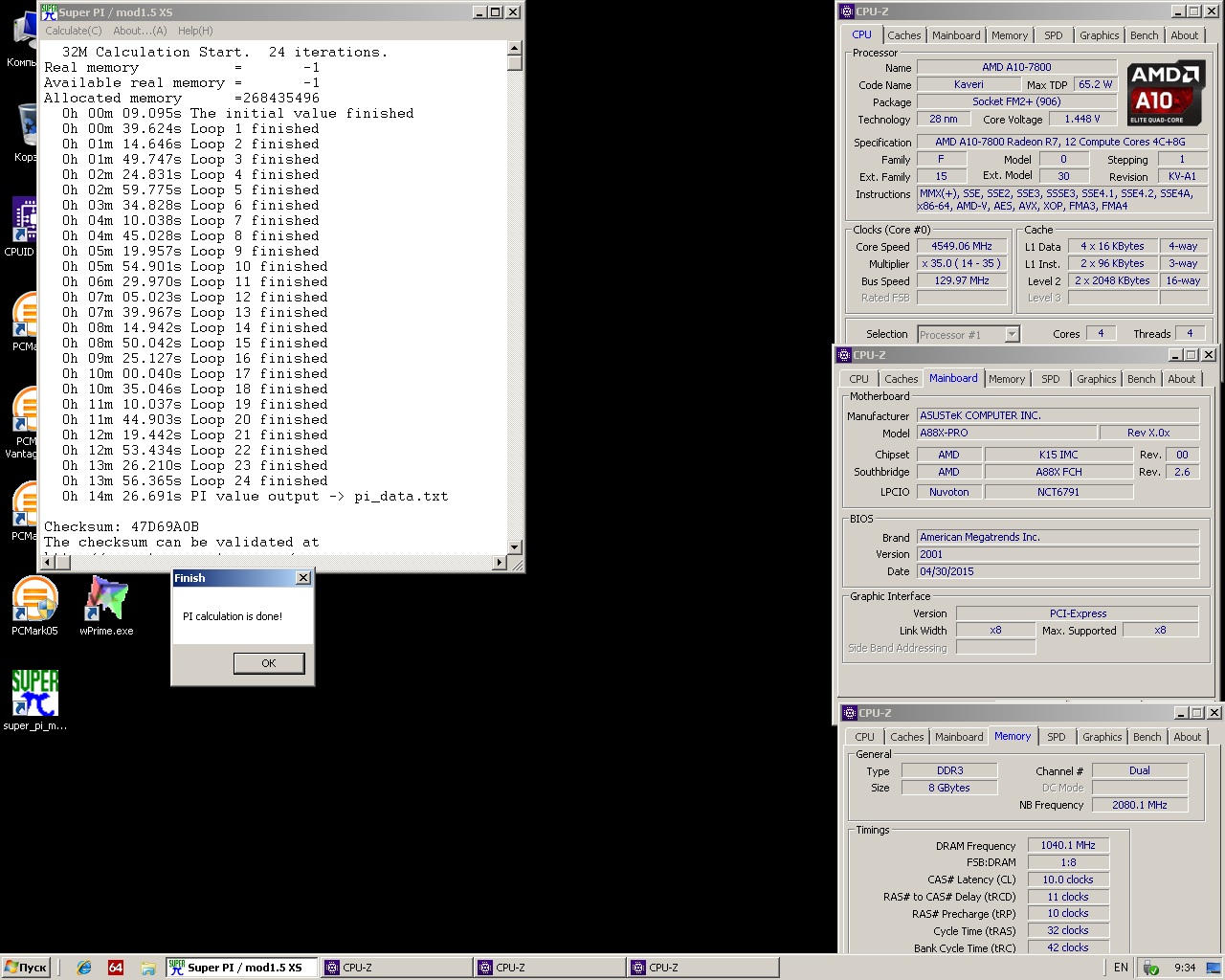Select Memory tab in middle CPU-Z window
1225x980 pixels.
click(1007, 379)
